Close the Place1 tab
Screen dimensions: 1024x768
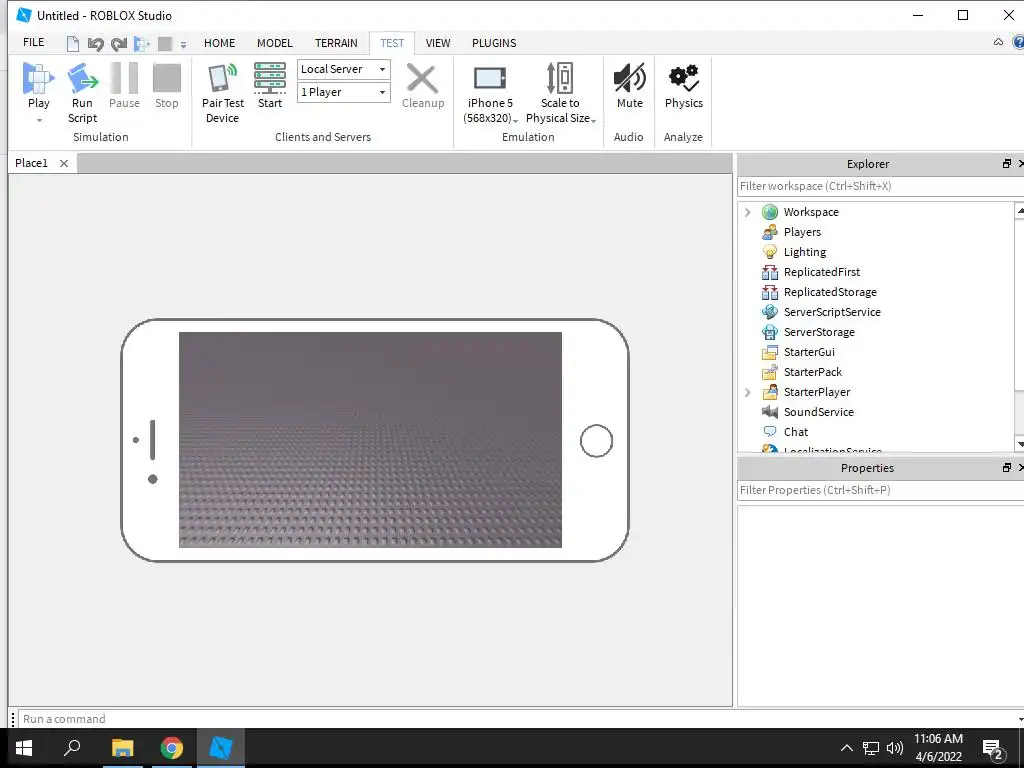(x=64, y=163)
